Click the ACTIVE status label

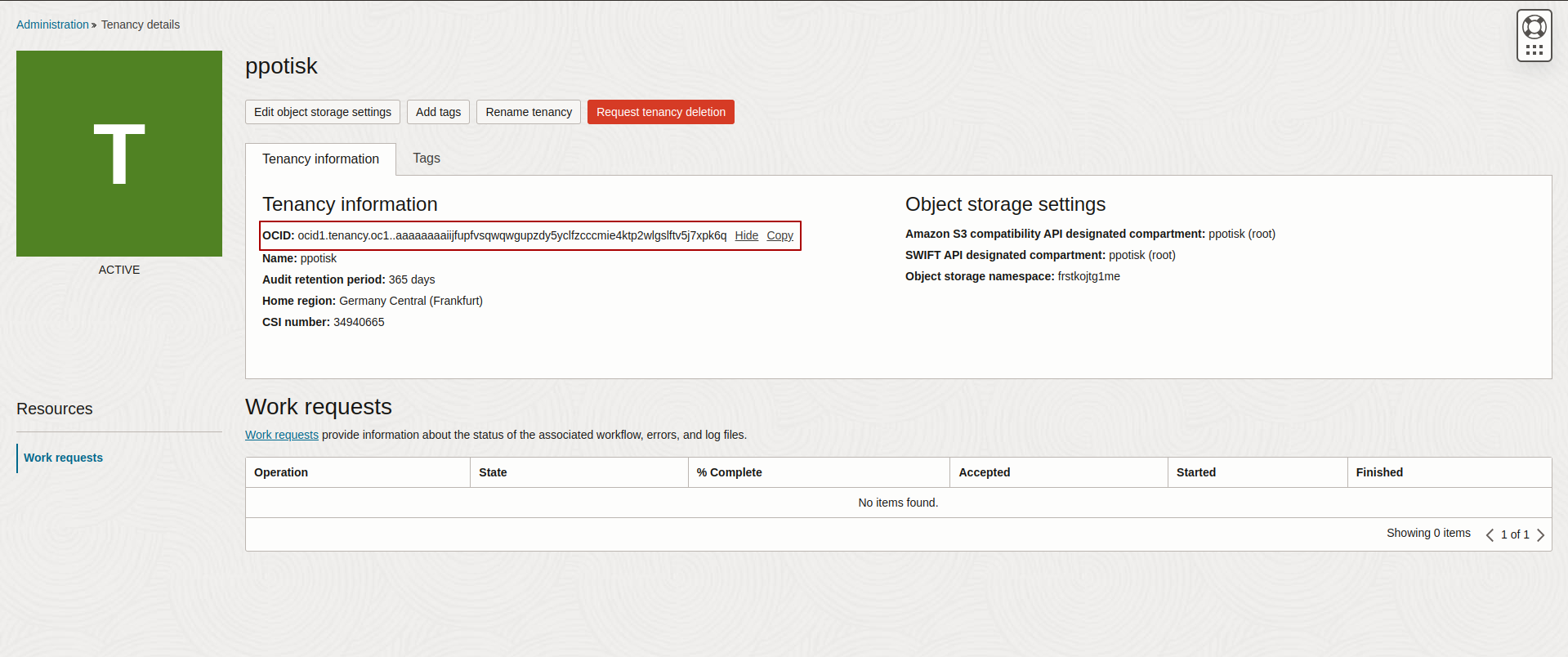tap(119, 270)
